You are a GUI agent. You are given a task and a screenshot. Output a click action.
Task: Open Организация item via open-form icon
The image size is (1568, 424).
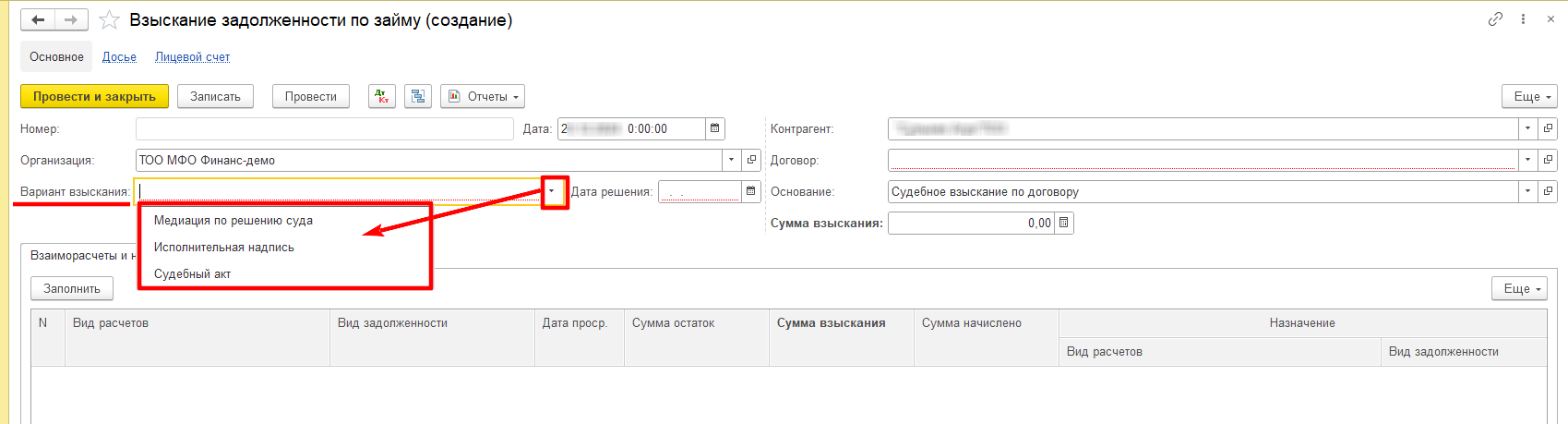pyautogui.click(x=752, y=160)
